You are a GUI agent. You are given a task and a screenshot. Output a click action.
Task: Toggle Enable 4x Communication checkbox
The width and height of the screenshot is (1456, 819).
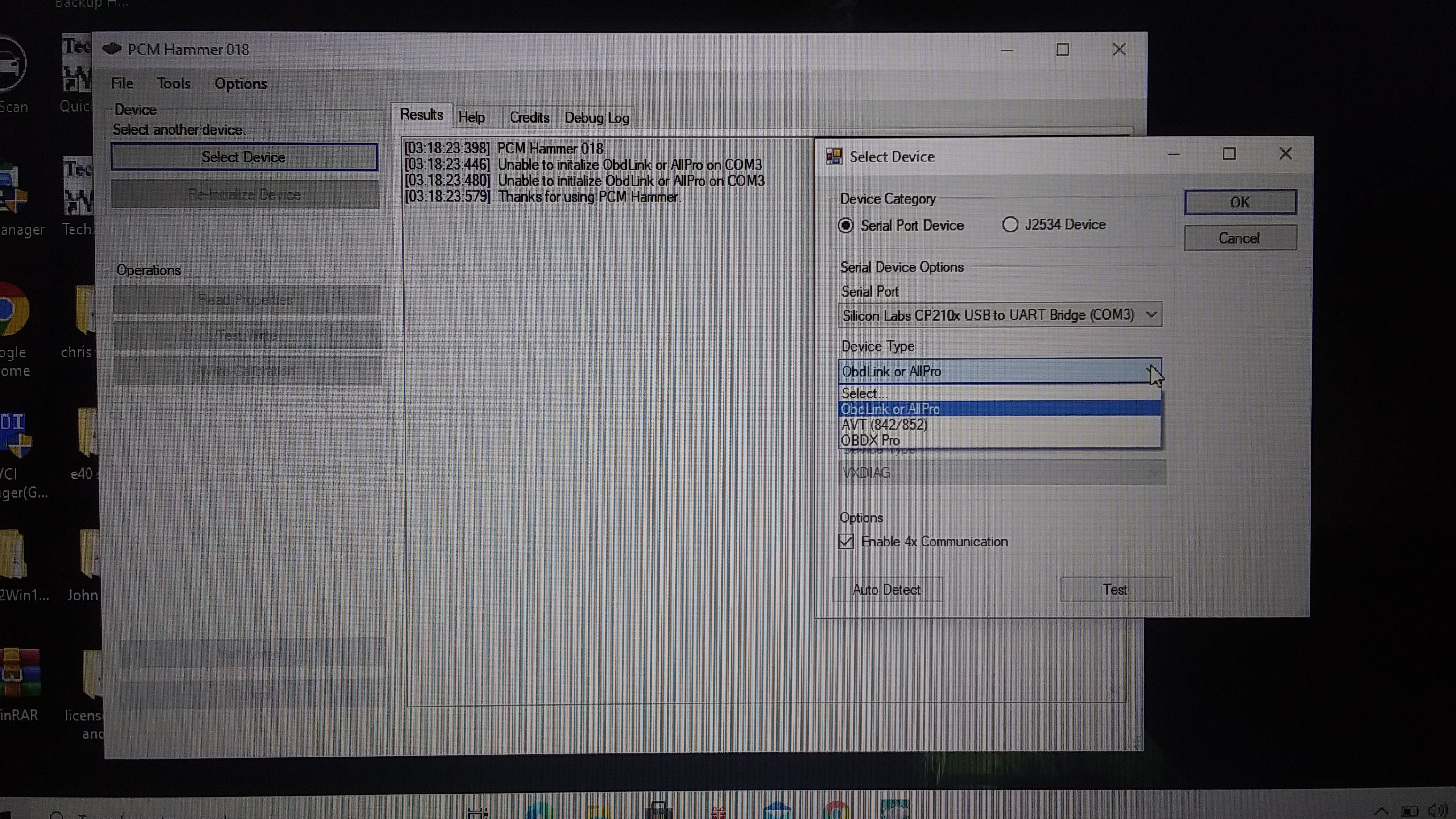846,541
